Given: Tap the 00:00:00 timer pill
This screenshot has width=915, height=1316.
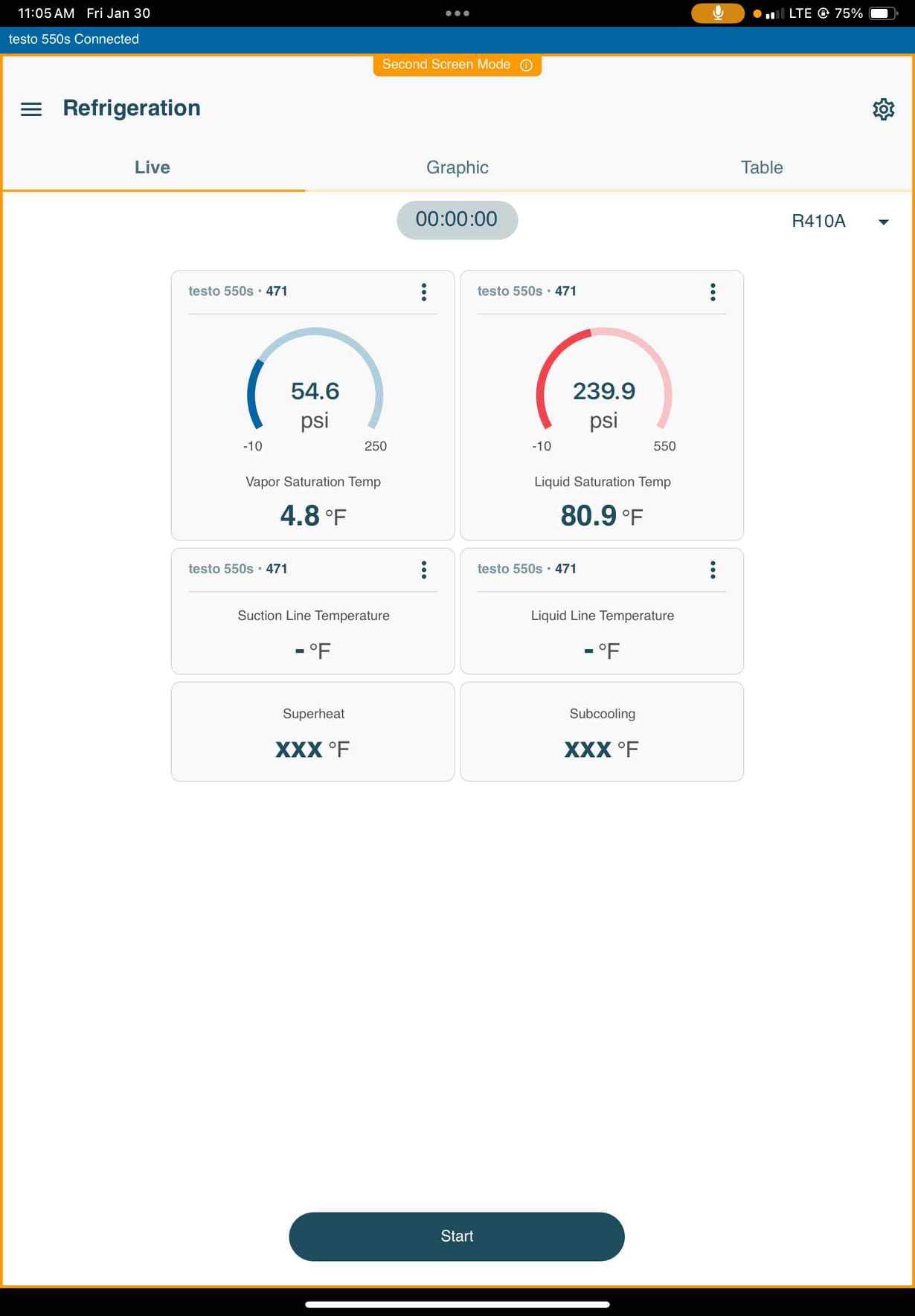Looking at the screenshot, I should 457,219.
